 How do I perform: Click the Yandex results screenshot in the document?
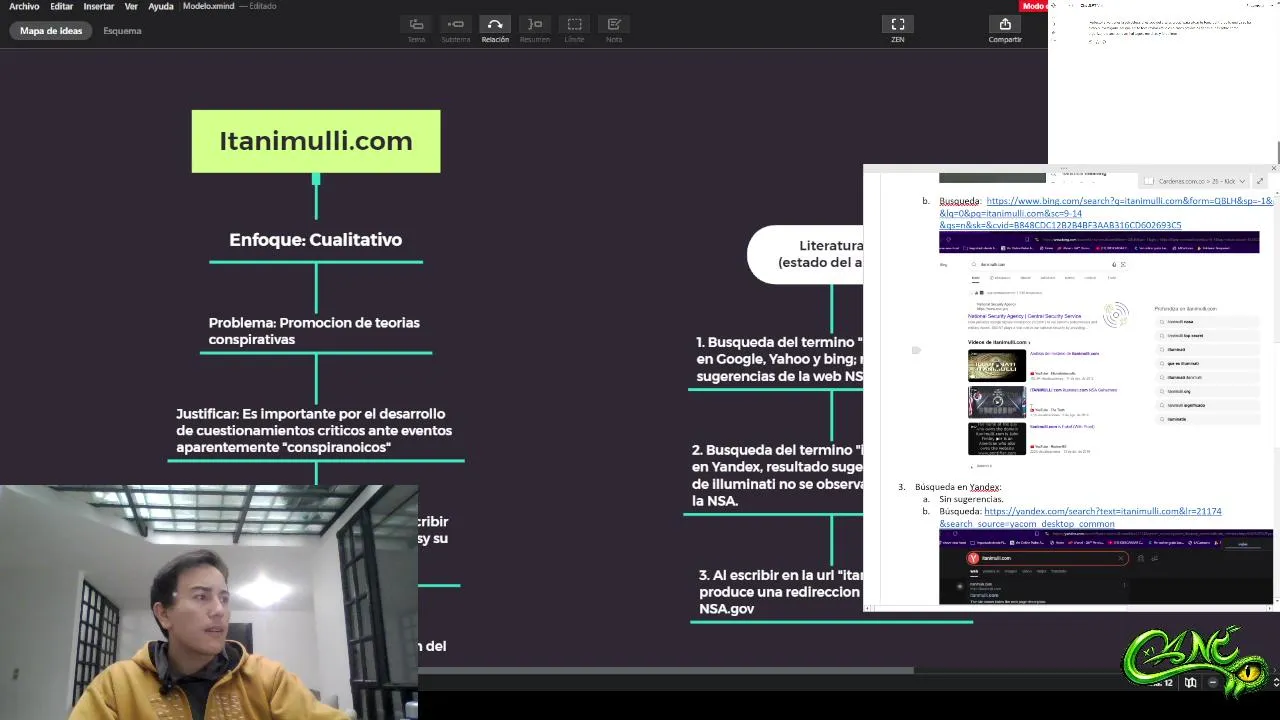pos(1105,566)
